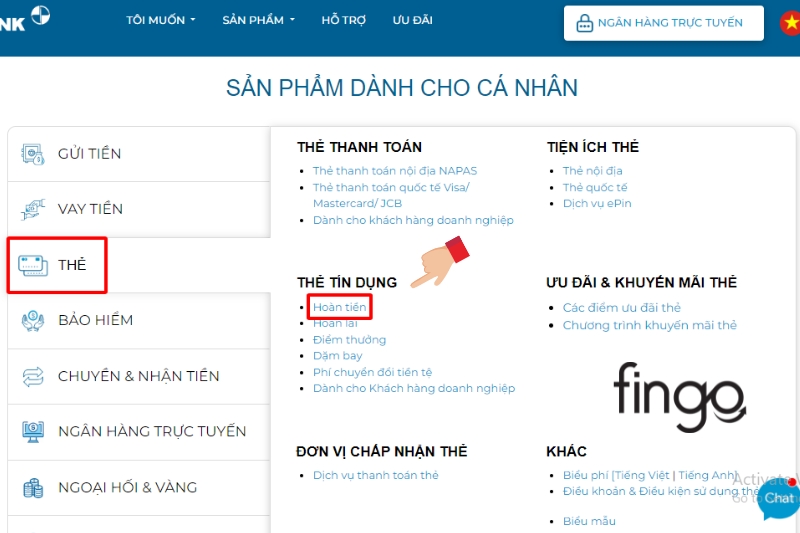Viewport: 800px width, 533px height.
Task: Click the KHÁC heading
Action: pyautogui.click(x=566, y=451)
